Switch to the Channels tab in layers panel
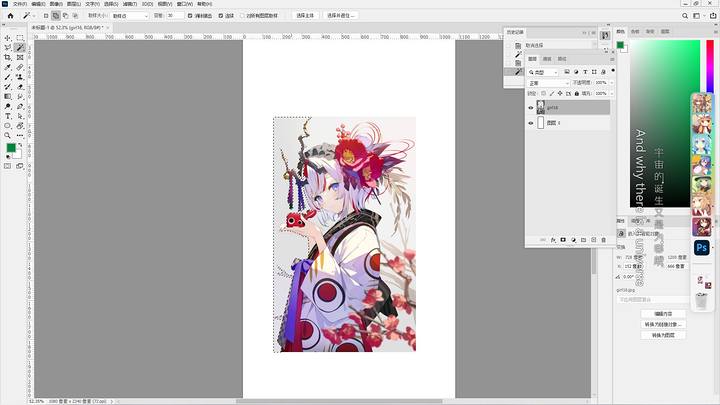The width and height of the screenshot is (720, 405). 547,59
